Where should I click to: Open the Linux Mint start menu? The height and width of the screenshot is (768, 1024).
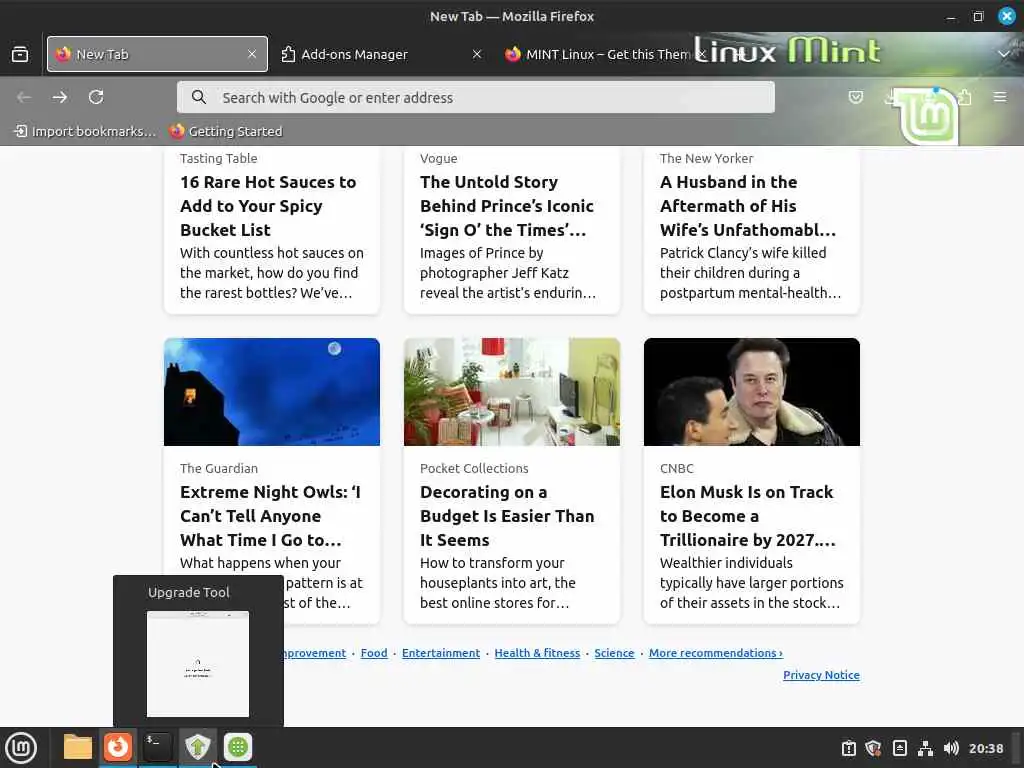(21, 747)
